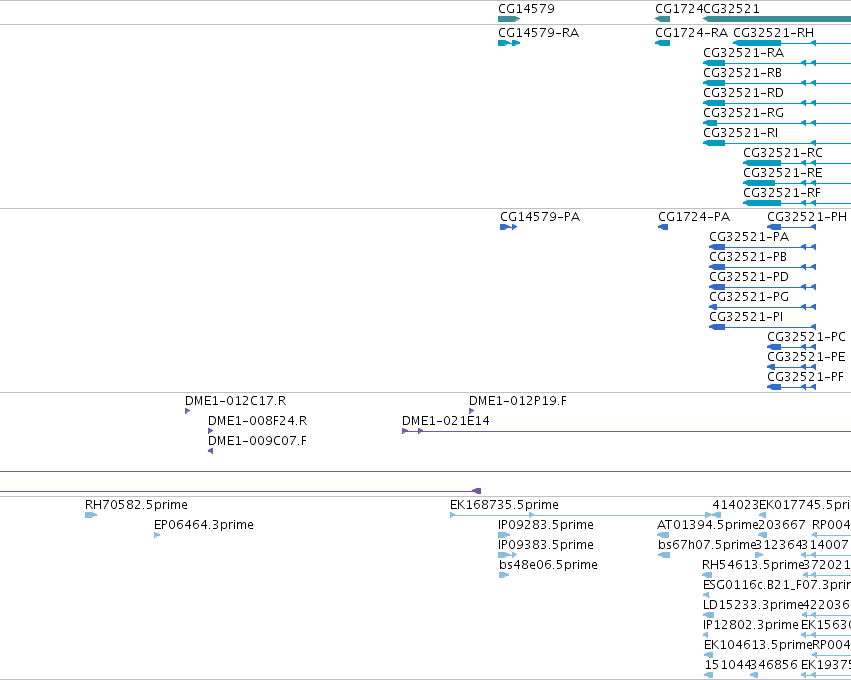
Task: Click EST IP09283.5prime
Action: tap(546, 525)
